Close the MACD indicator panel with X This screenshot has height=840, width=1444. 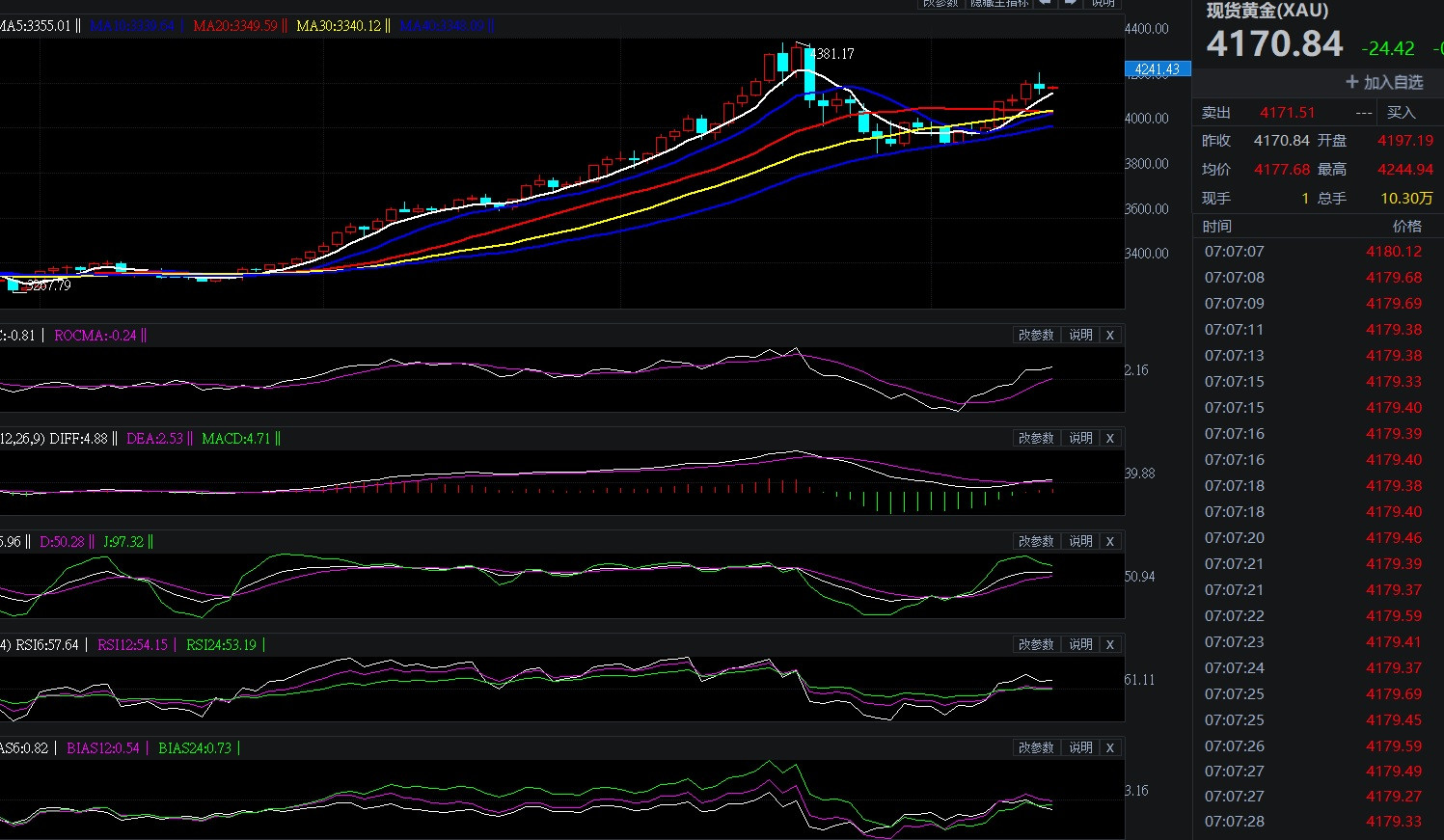click(x=1110, y=438)
